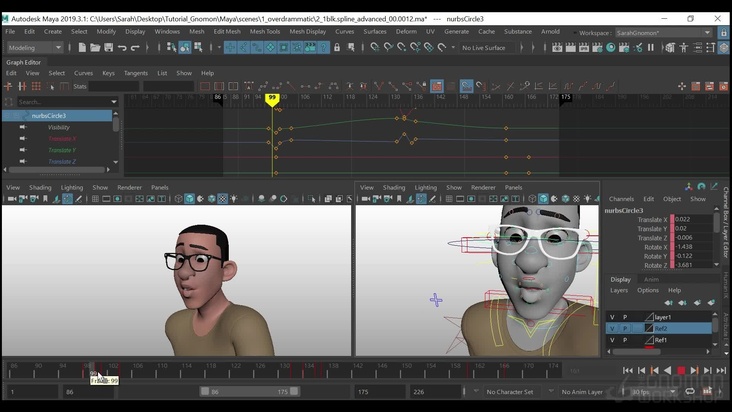
Task: Toggle mute icon for Visibility channel
Action: (x=23, y=127)
